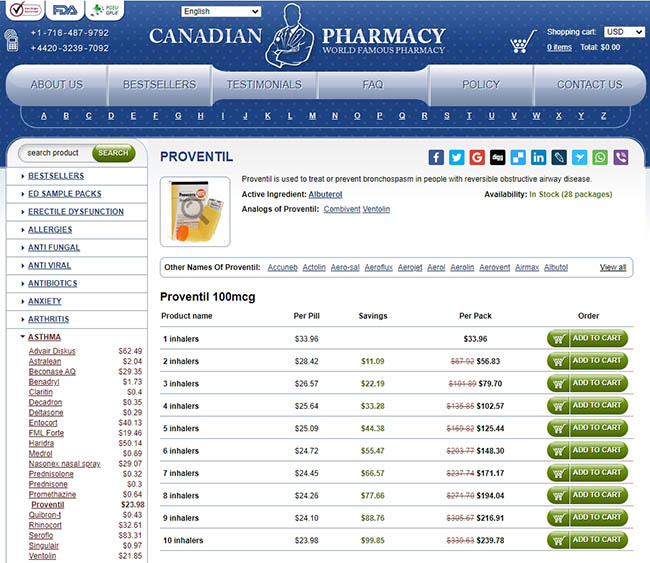Viewport: 650px width, 563px height.
Task: Expand the ANTIBIOTICS category
Action: tap(53, 283)
